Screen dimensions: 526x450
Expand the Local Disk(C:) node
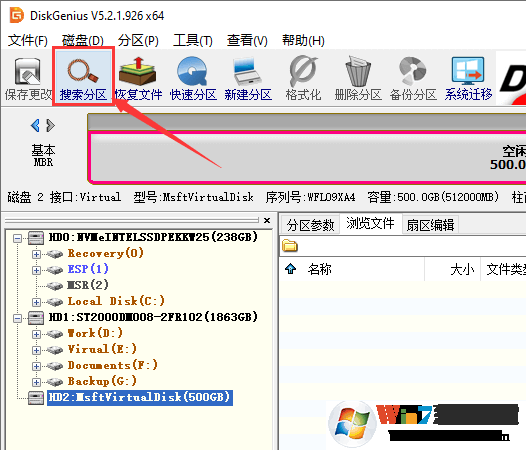coord(36,302)
